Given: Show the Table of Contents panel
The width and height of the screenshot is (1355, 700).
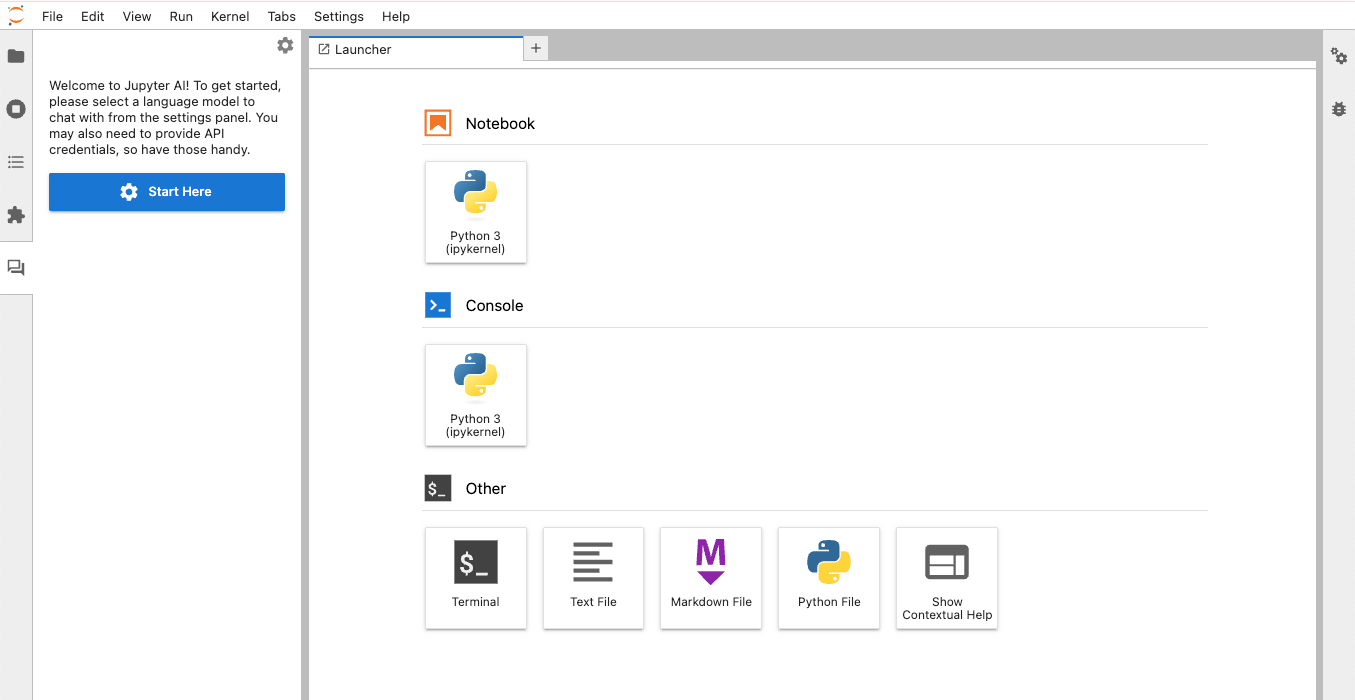Looking at the screenshot, I should point(16,162).
